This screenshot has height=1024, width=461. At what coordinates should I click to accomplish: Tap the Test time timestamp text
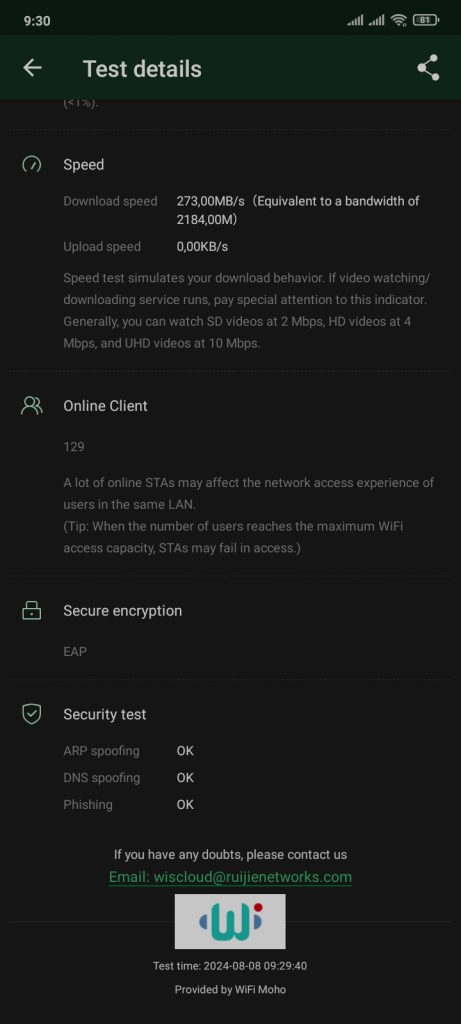pyautogui.click(x=230, y=966)
